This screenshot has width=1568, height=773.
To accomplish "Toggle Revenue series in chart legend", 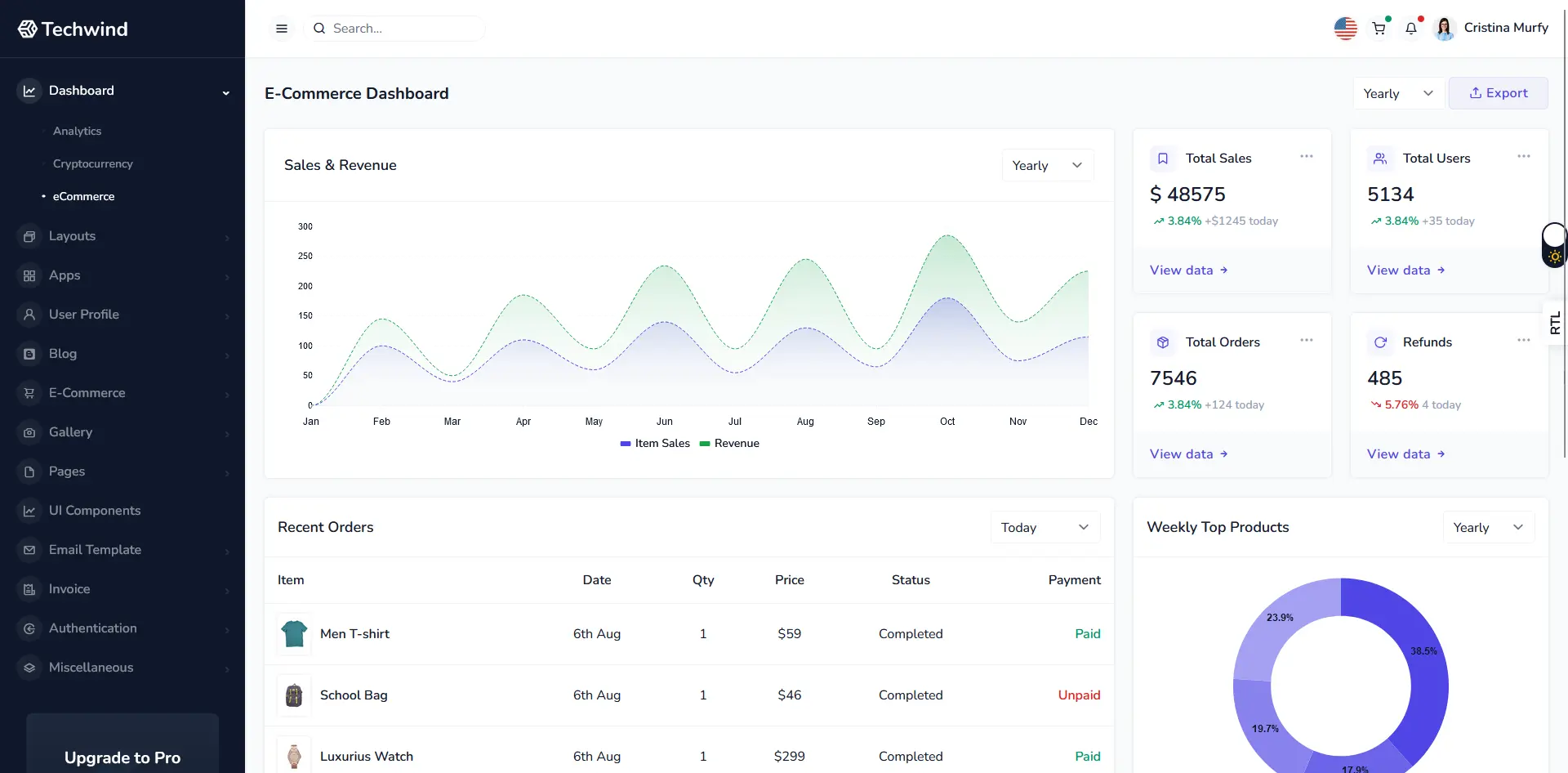I will pos(729,444).
